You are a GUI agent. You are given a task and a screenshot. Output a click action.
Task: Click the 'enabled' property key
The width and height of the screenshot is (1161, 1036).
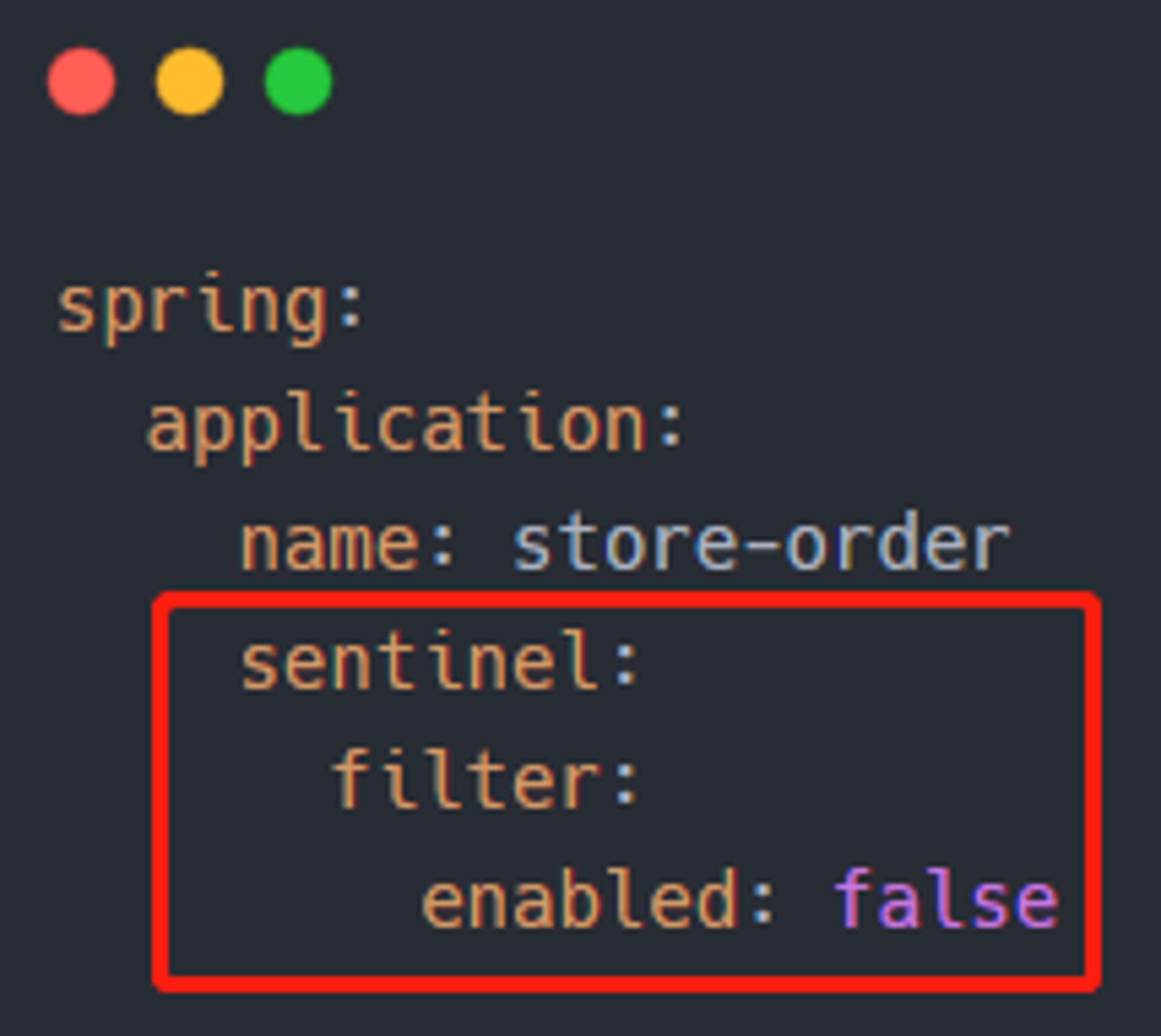coord(581,899)
